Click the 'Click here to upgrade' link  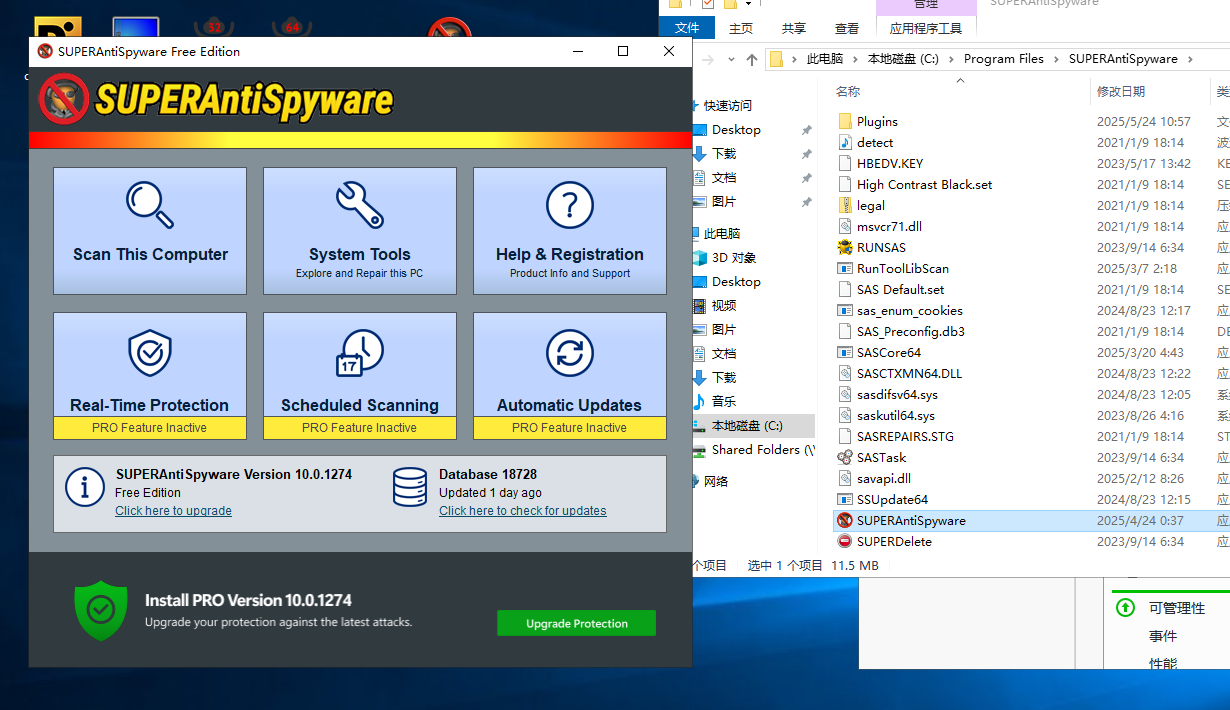(173, 511)
